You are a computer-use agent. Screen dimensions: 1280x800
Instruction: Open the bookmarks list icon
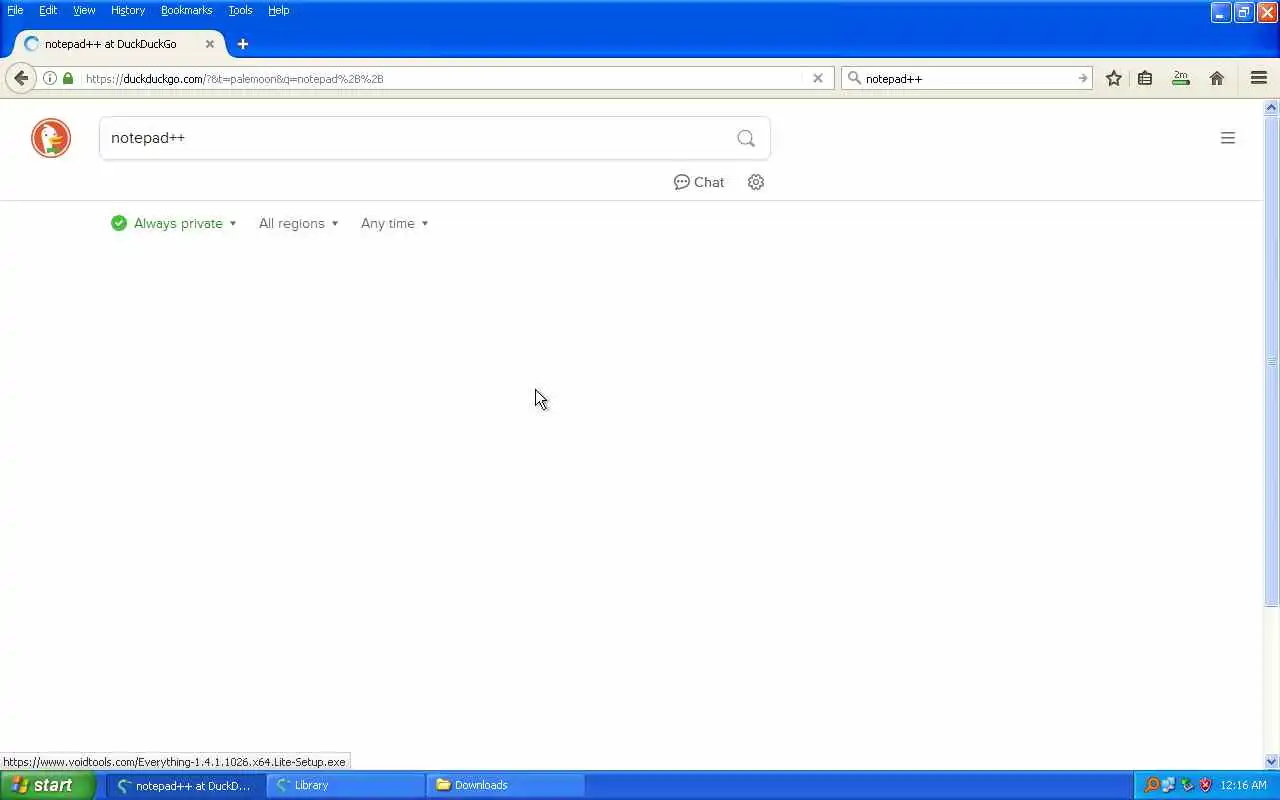(x=1145, y=78)
